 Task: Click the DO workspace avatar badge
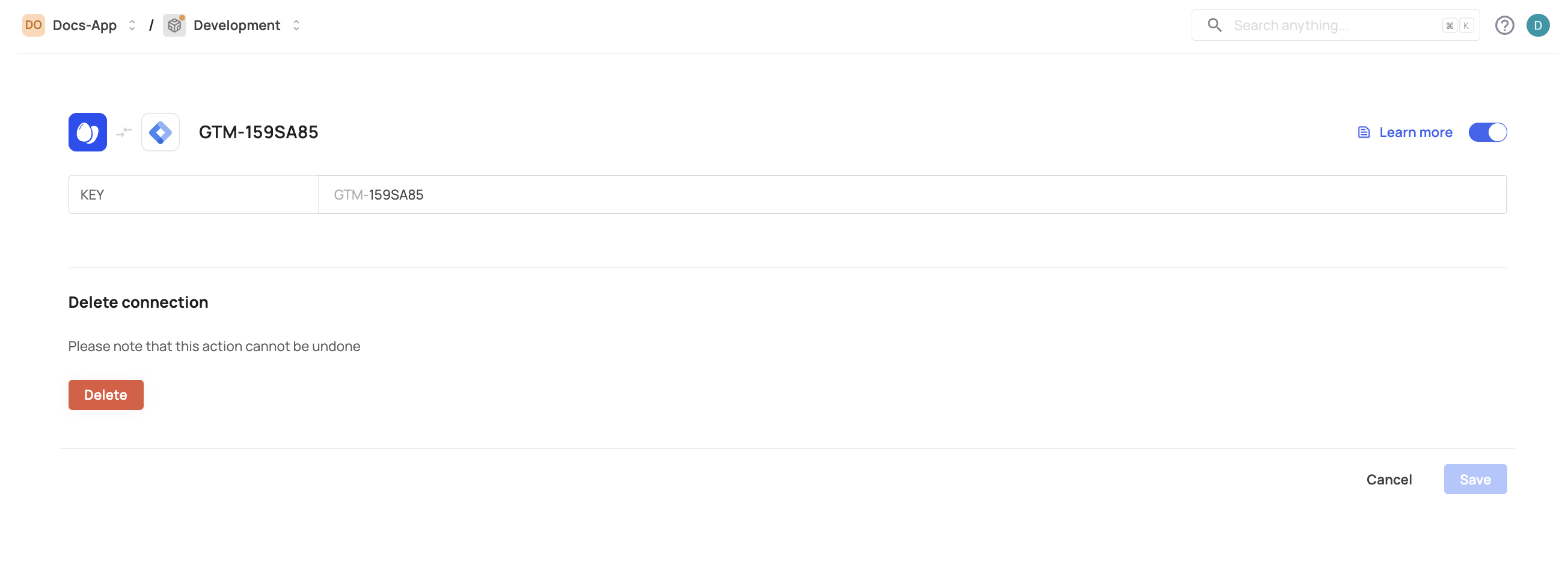[x=34, y=25]
